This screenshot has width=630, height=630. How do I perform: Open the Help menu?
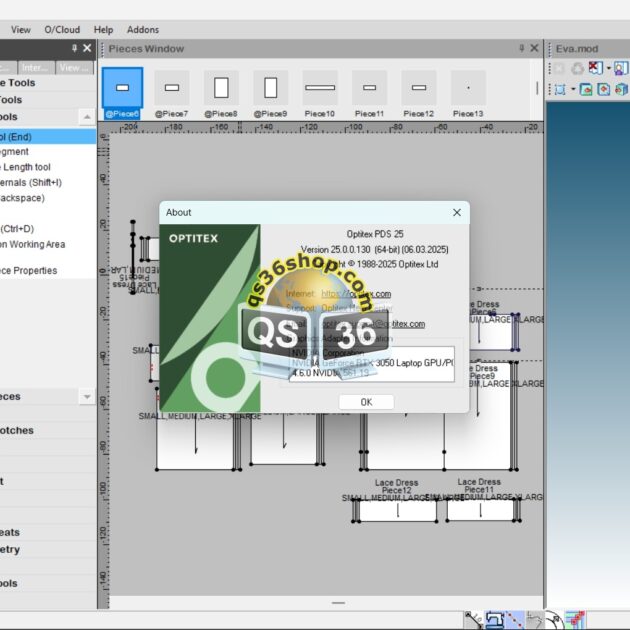[x=103, y=30]
